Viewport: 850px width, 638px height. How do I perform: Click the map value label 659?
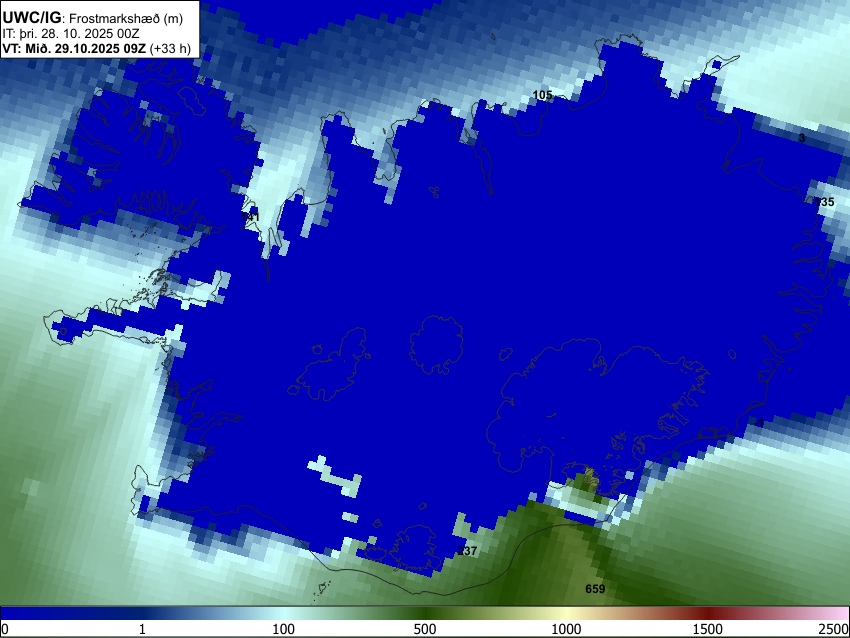595,589
